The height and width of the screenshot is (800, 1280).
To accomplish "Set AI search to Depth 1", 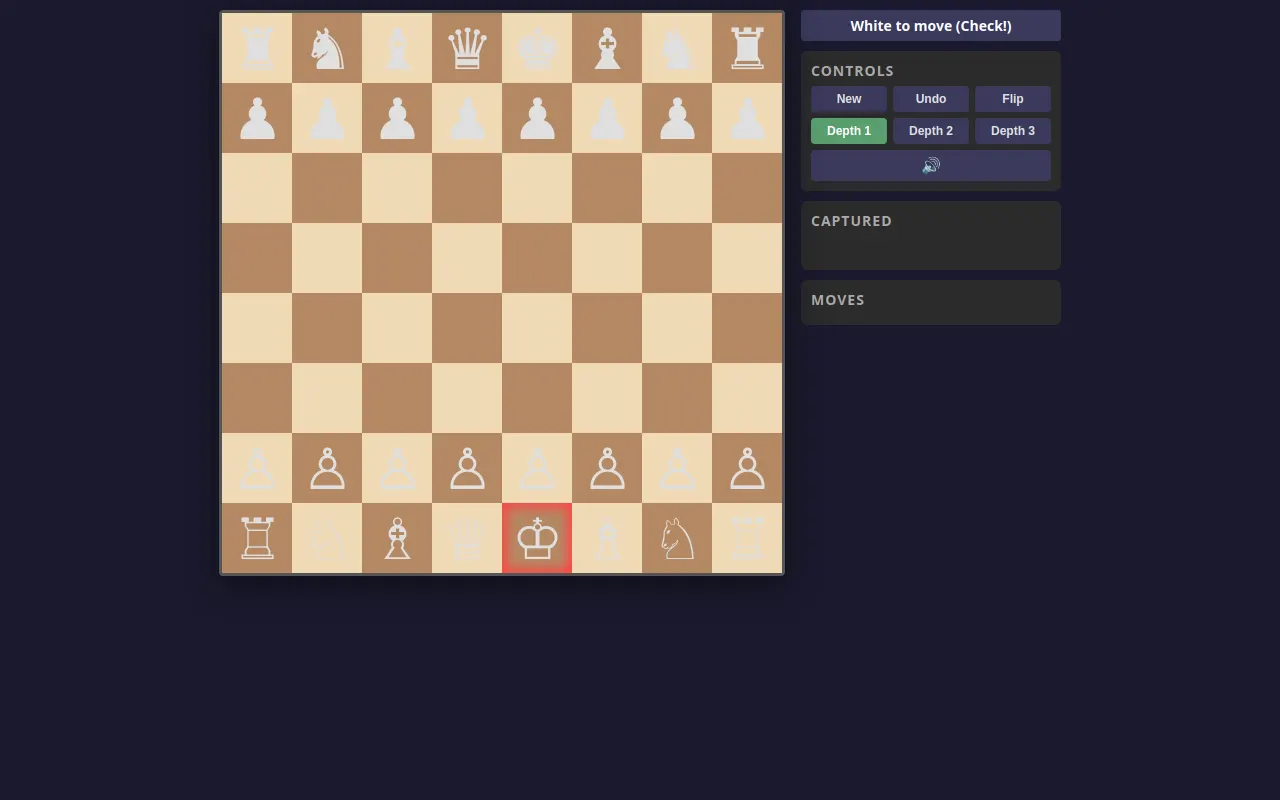I will [x=849, y=131].
